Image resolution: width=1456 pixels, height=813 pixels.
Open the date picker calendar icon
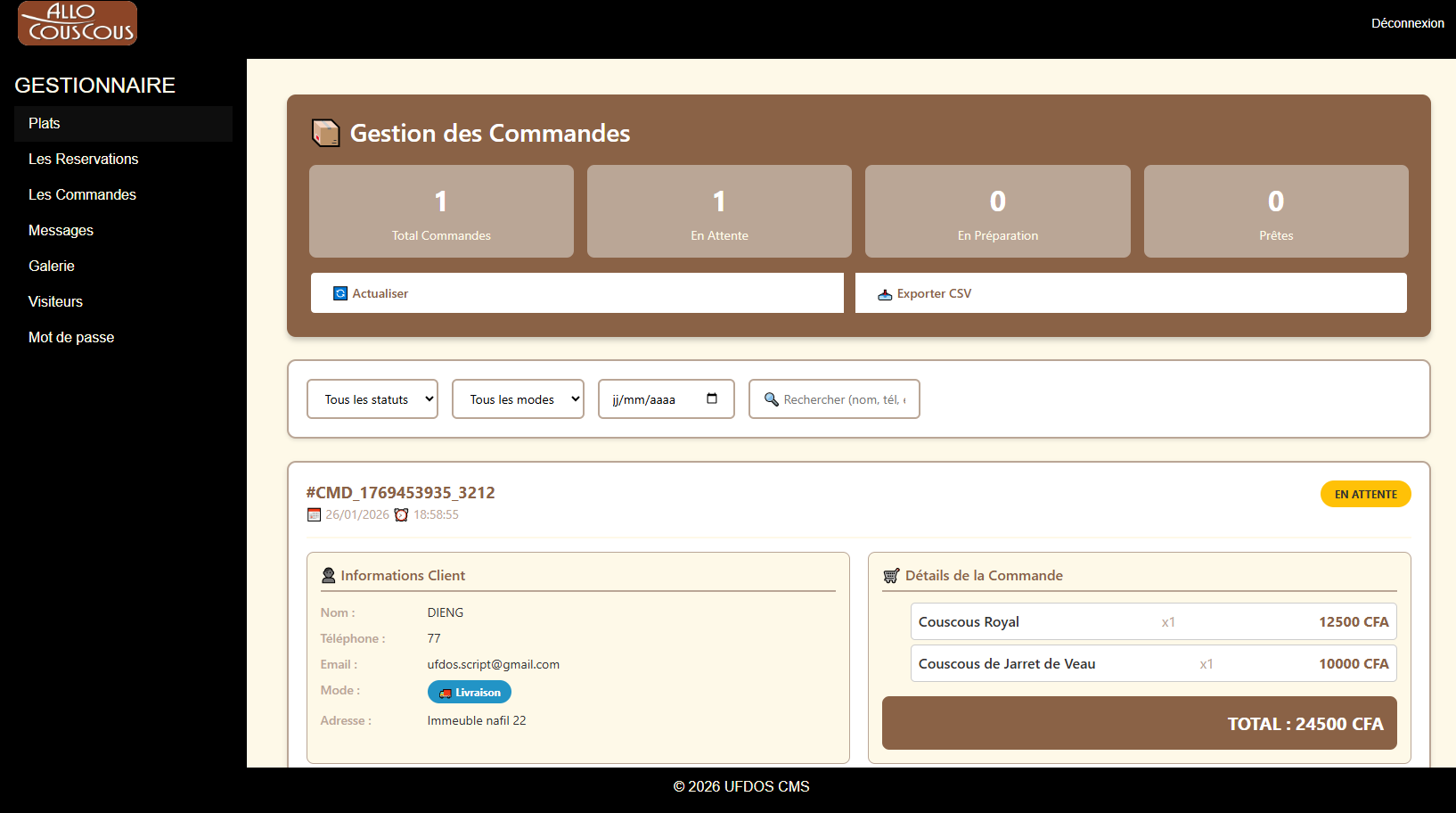(712, 398)
